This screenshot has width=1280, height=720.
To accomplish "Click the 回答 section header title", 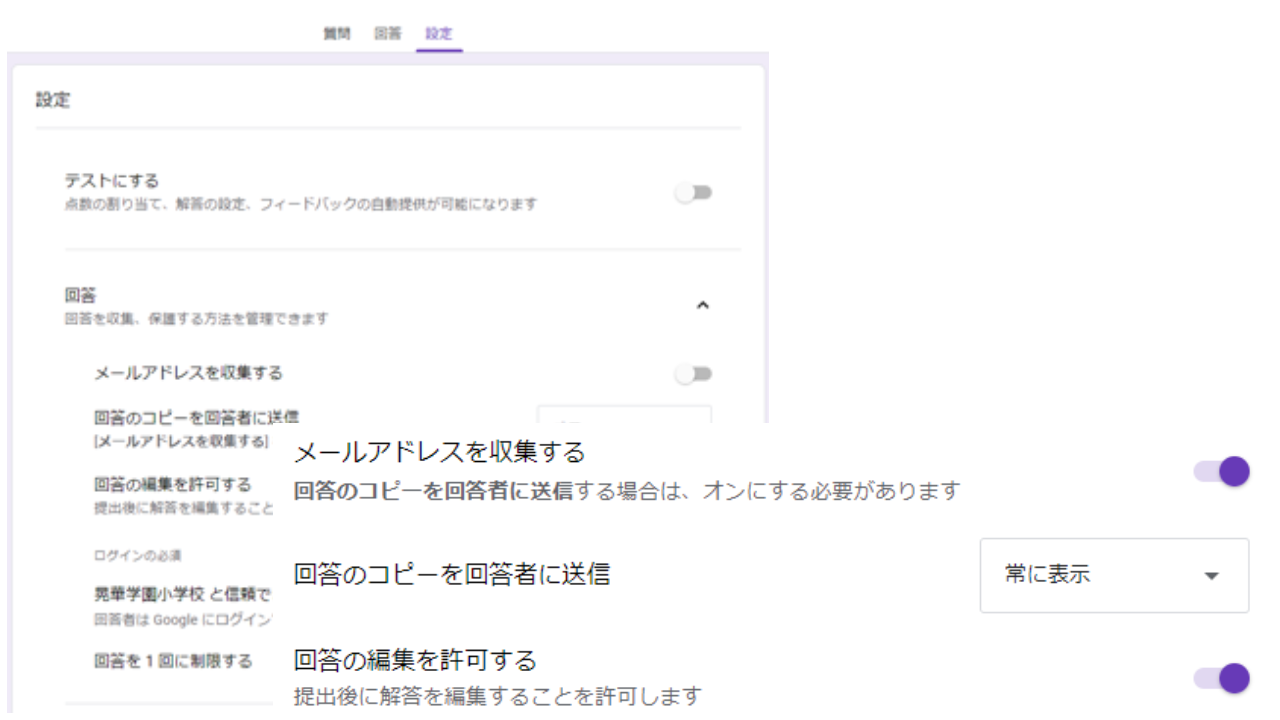I will (80, 296).
